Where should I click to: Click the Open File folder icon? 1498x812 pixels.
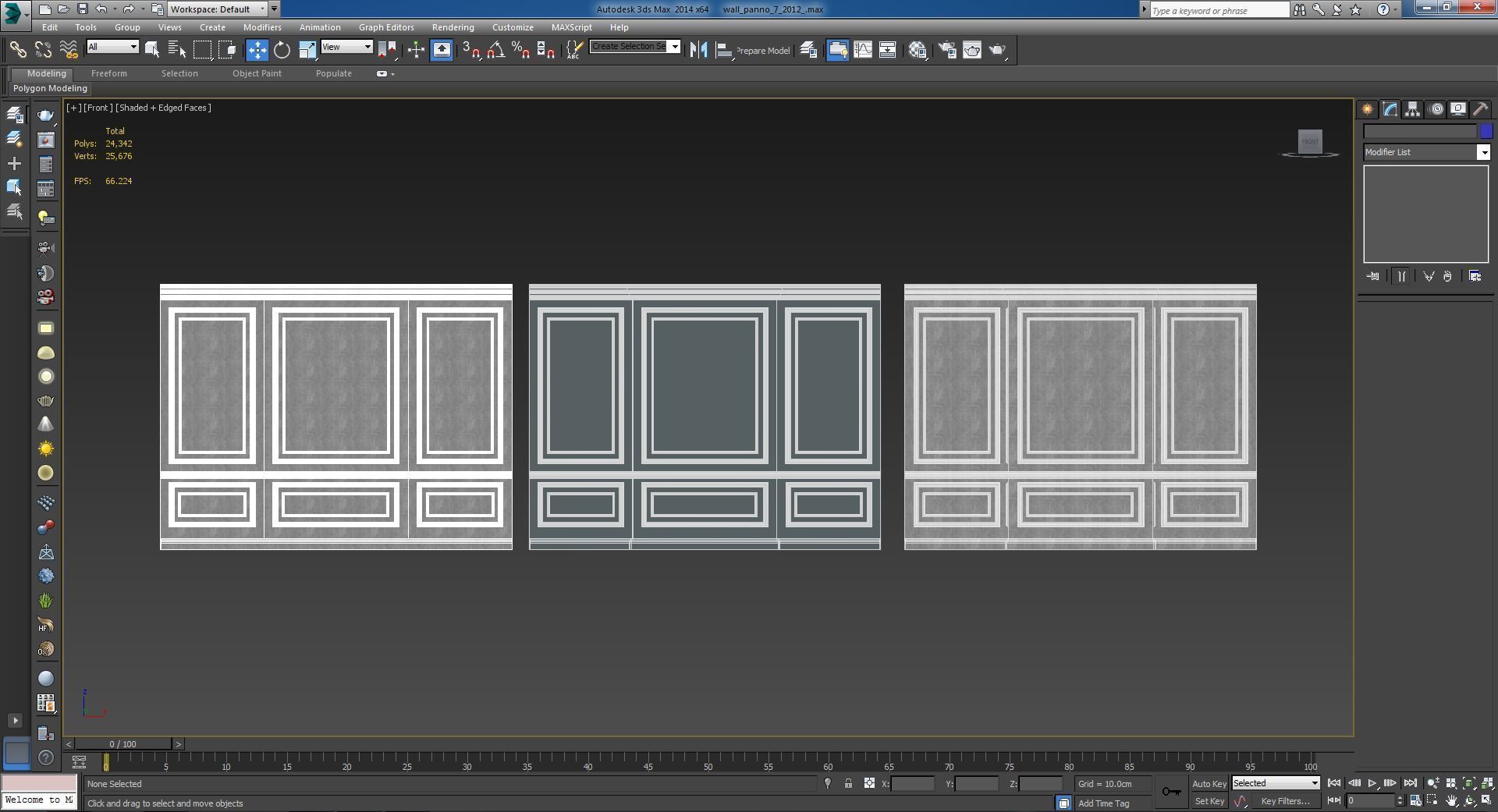click(x=63, y=9)
